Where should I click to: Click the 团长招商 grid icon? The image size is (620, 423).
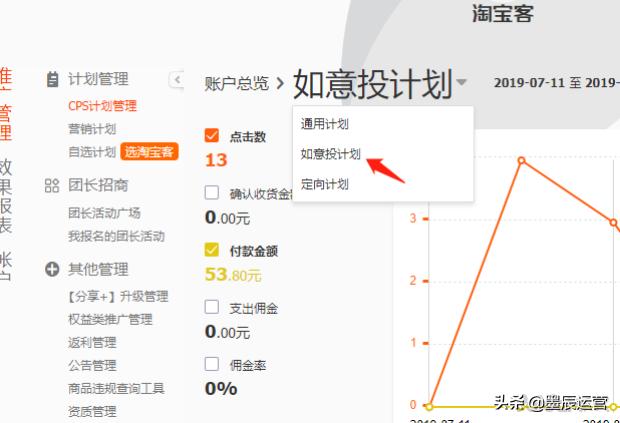coord(52,185)
